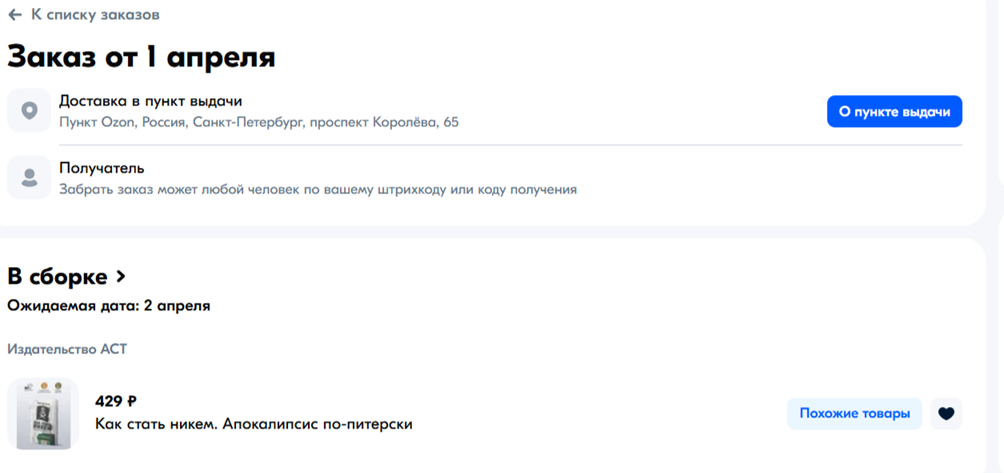Click the divider between delivery and recipient
Image resolution: width=1004 pixels, height=473 pixels.
point(511,145)
